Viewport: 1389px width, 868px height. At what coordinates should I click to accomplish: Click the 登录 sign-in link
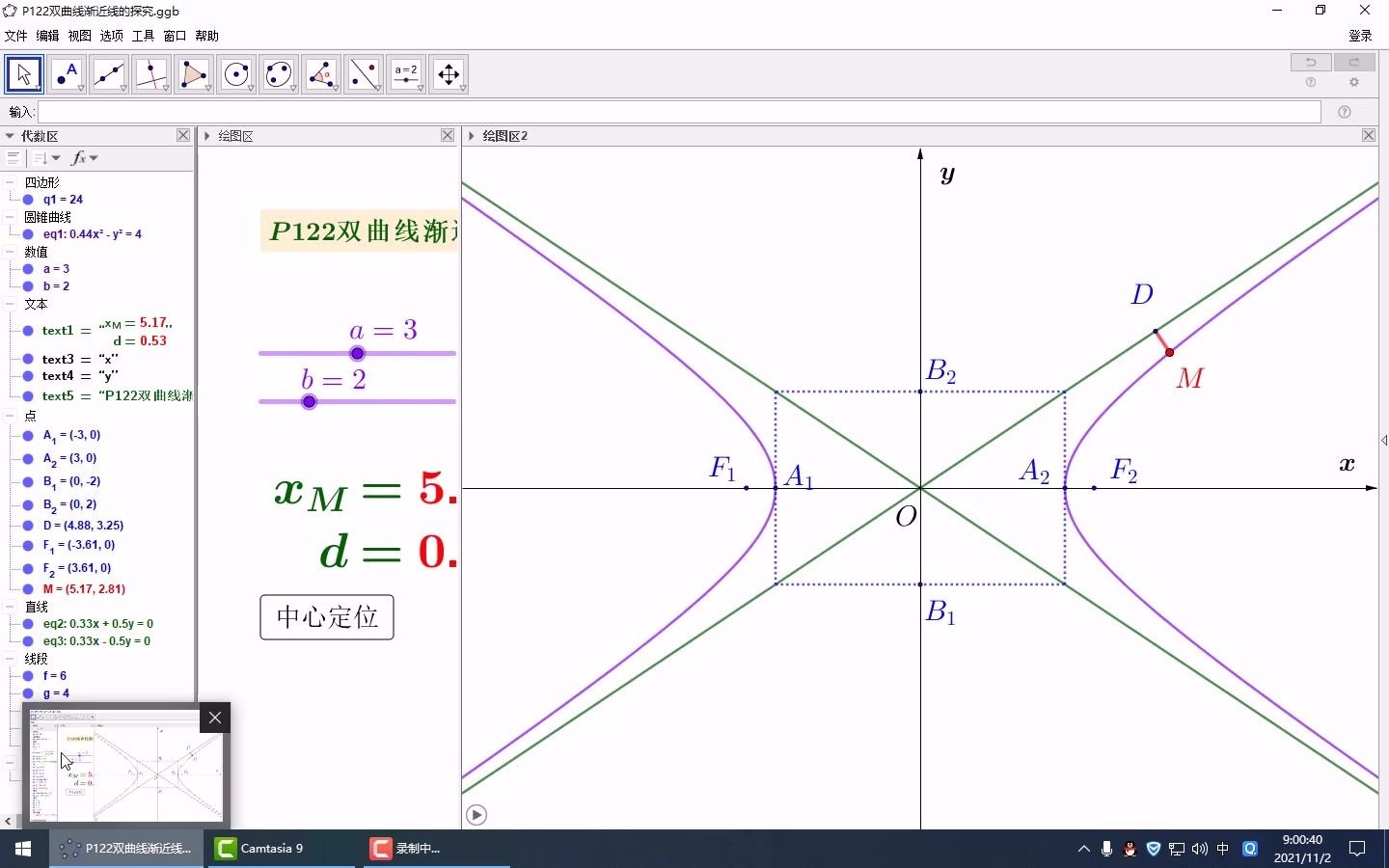pyautogui.click(x=1360, y=36)
